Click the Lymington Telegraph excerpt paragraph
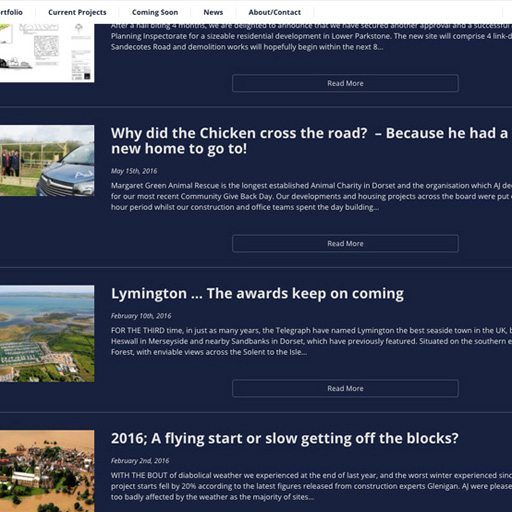512x512 pixels. [x=311, y=341]
